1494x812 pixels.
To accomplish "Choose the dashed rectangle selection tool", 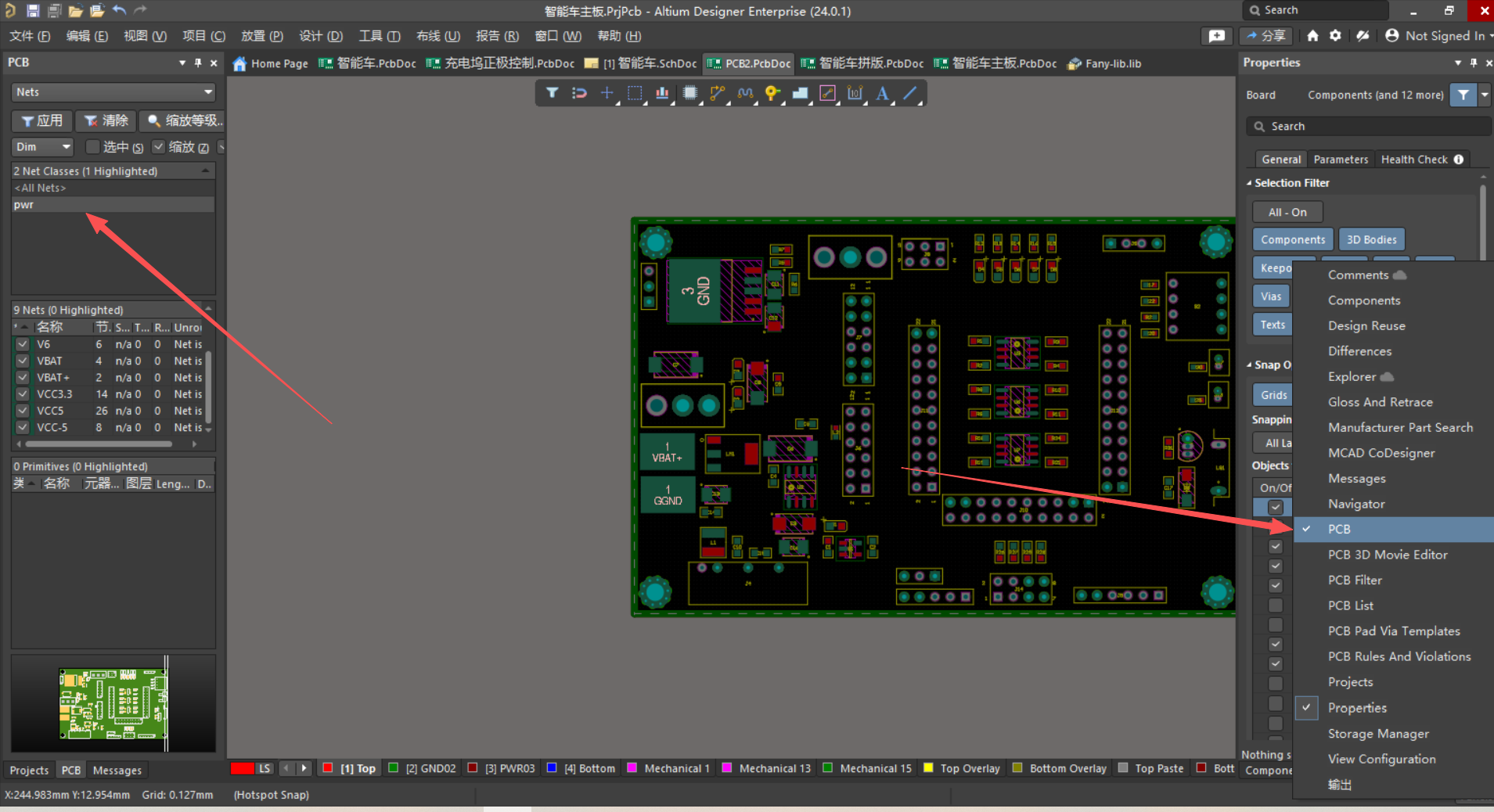I will tap(635, 93).
